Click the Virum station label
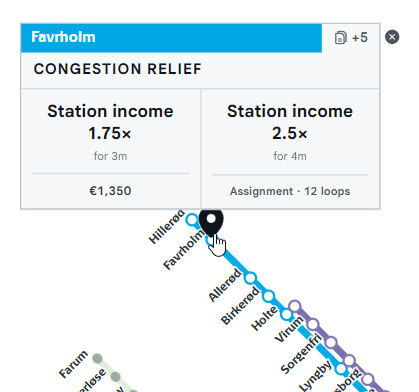This screenshot has width=419, height=392. pos(289,329)
